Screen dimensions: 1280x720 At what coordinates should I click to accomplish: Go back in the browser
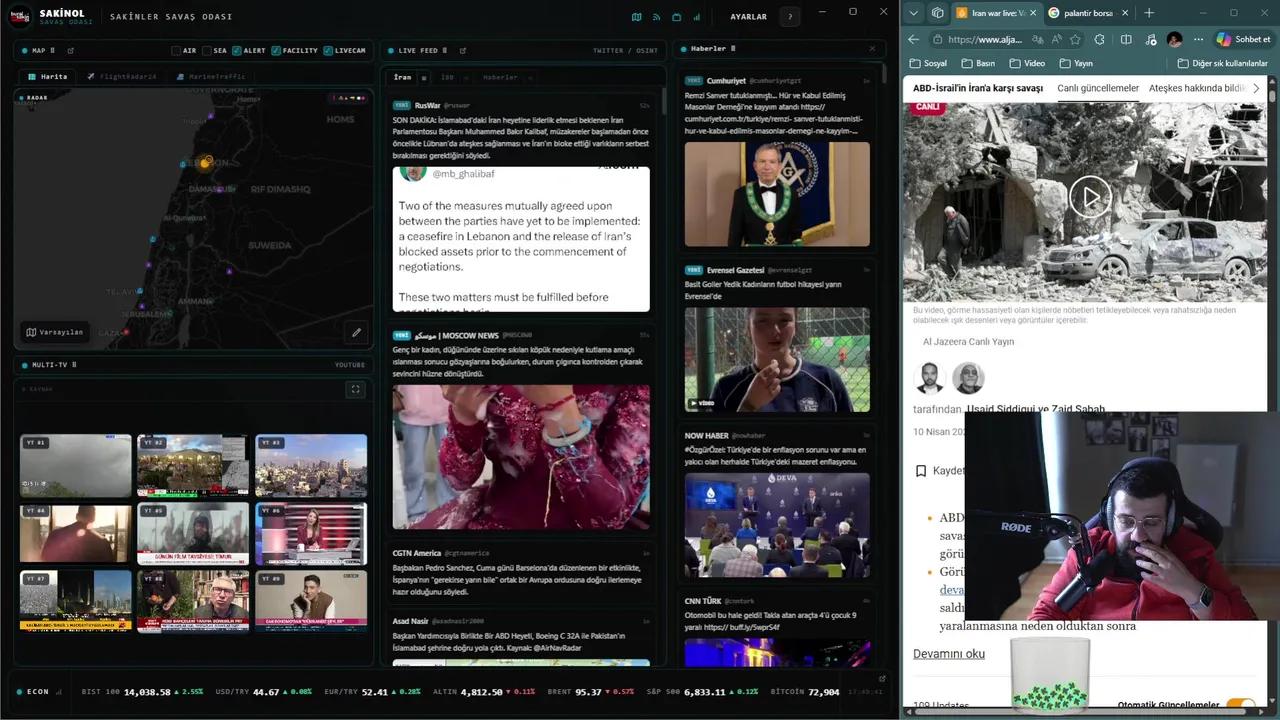pyautogui.click(x=914, y=39)
